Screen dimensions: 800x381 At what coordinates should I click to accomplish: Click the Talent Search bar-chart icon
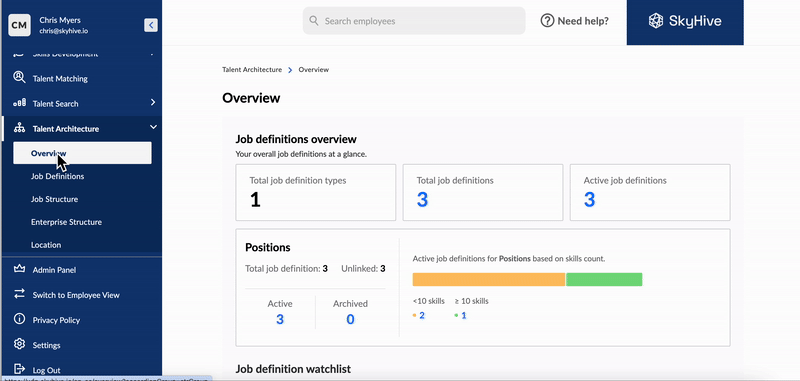(19, 103)
